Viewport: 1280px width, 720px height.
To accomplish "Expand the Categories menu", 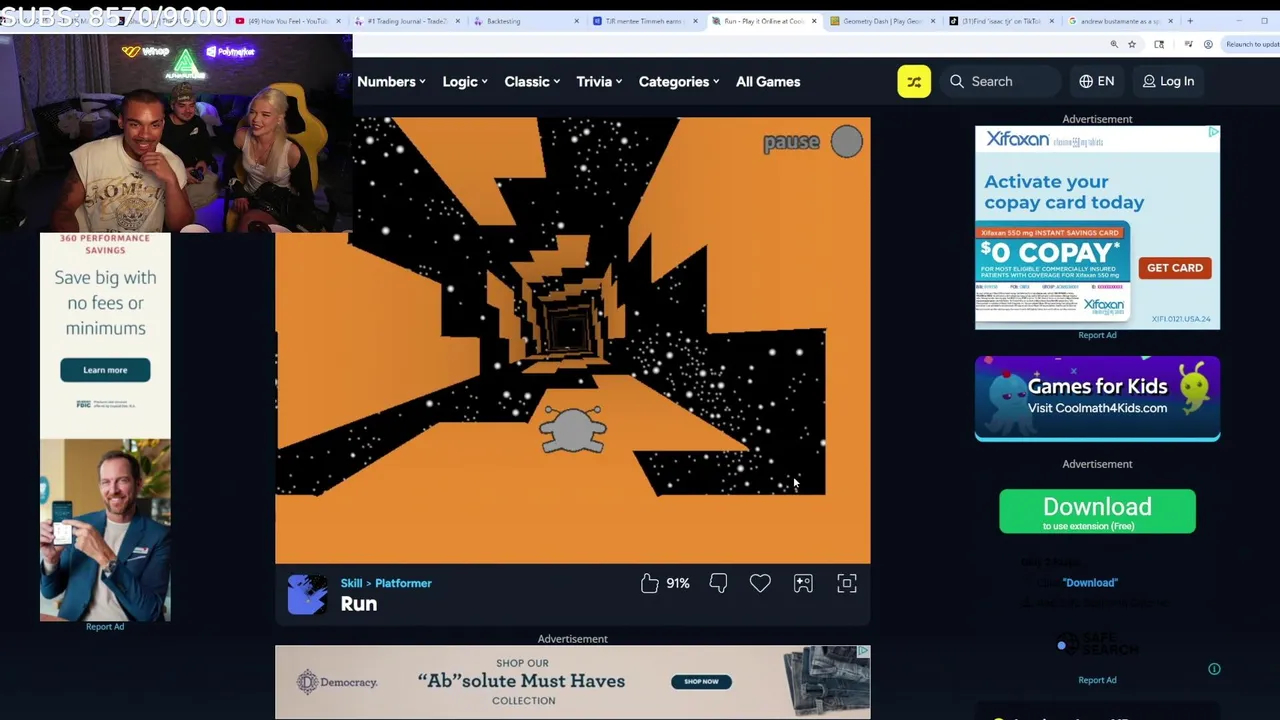I will coord(679,82).
